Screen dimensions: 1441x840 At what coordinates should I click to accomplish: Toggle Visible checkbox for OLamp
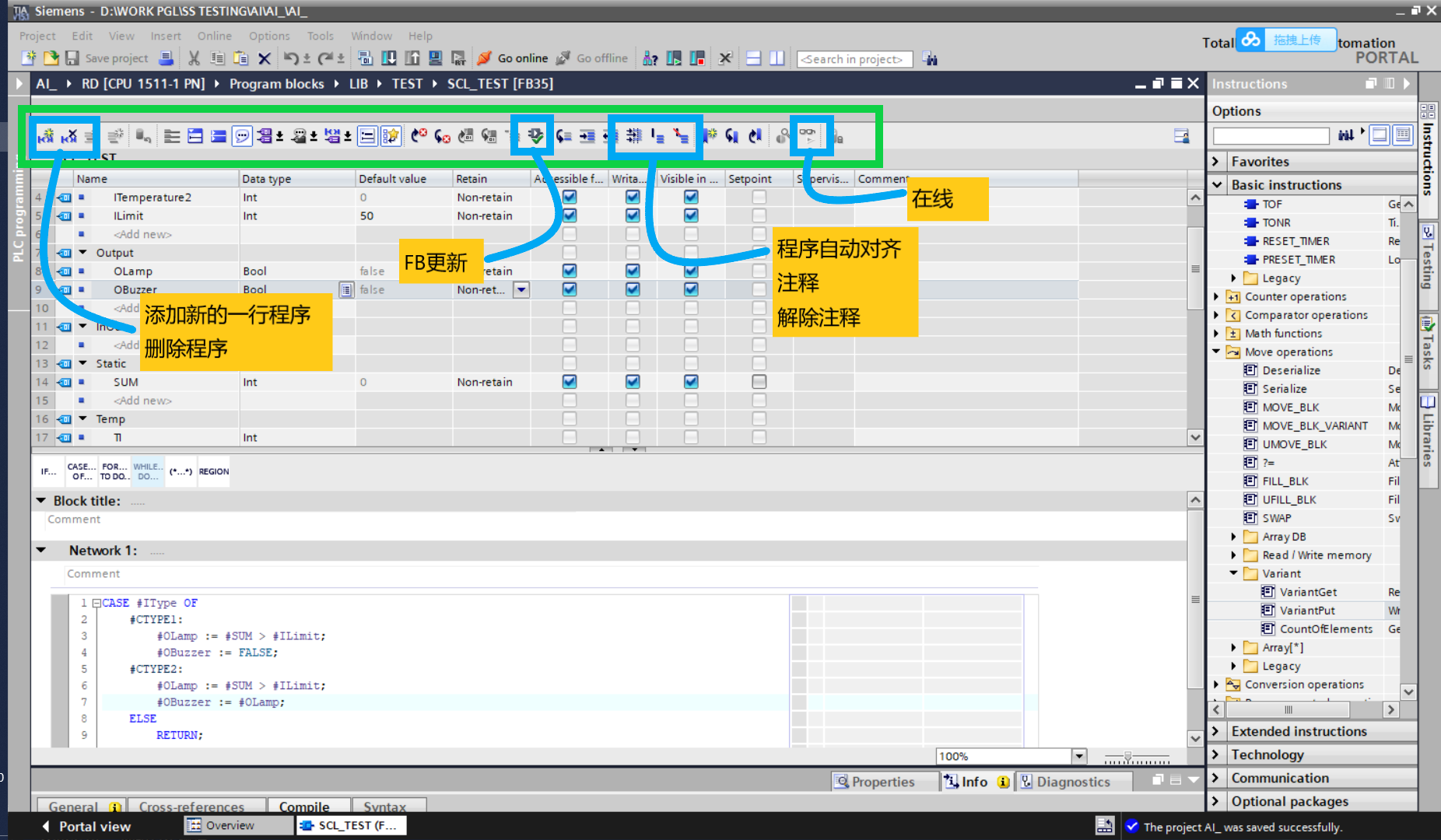click(691, 271)
